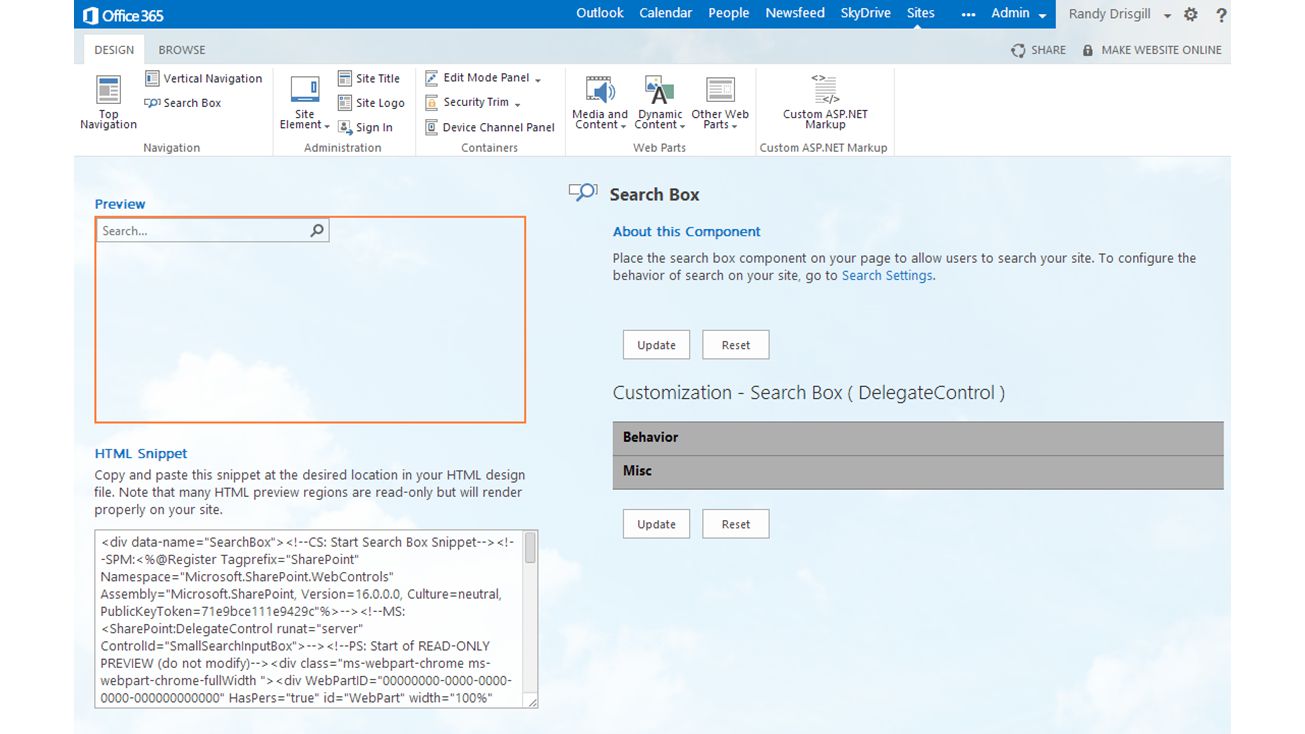Switch to the BROWSE ribbon tab
The image size is (1305, 734).
click(182, 50)
